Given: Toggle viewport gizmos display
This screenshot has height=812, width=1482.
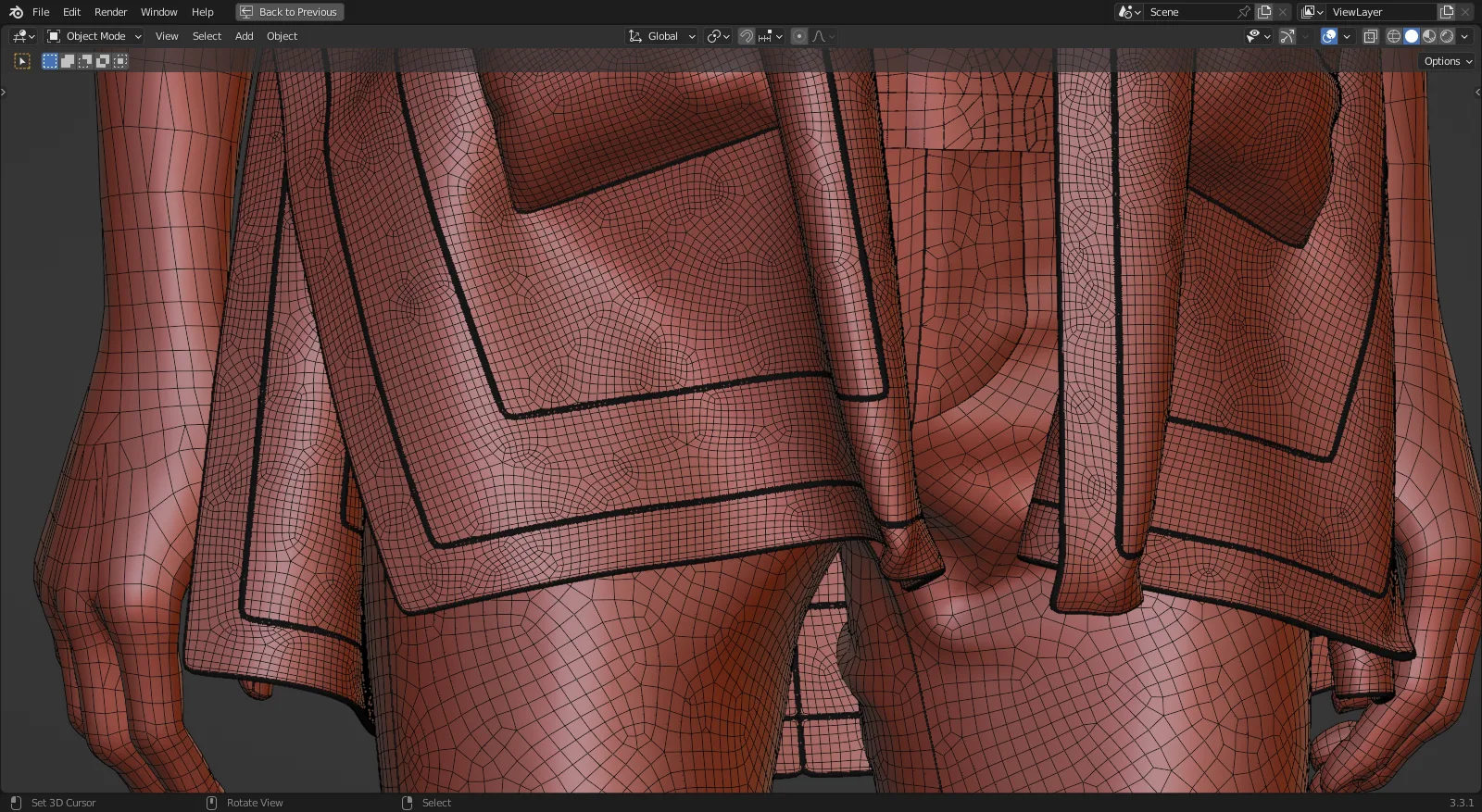Looking at the screenshot, I should click(x=1287, y=36).
